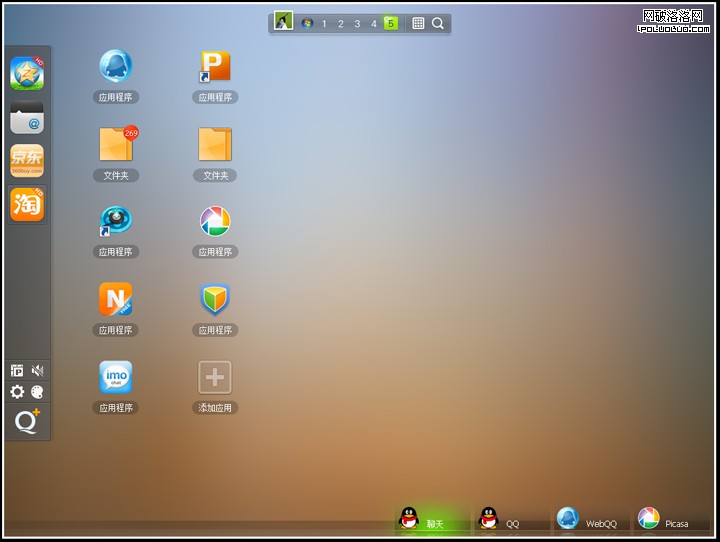
Task: Open the imo chat application icon
Action: click(116, 377)
